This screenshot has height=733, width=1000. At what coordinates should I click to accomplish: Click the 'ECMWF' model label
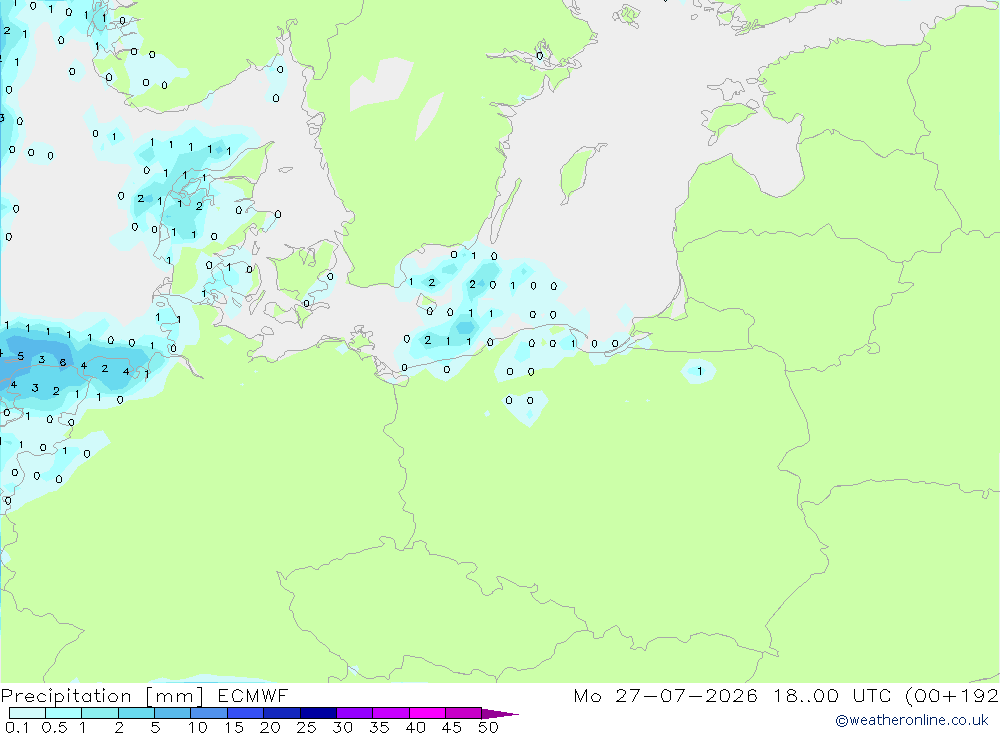[253, 695]
